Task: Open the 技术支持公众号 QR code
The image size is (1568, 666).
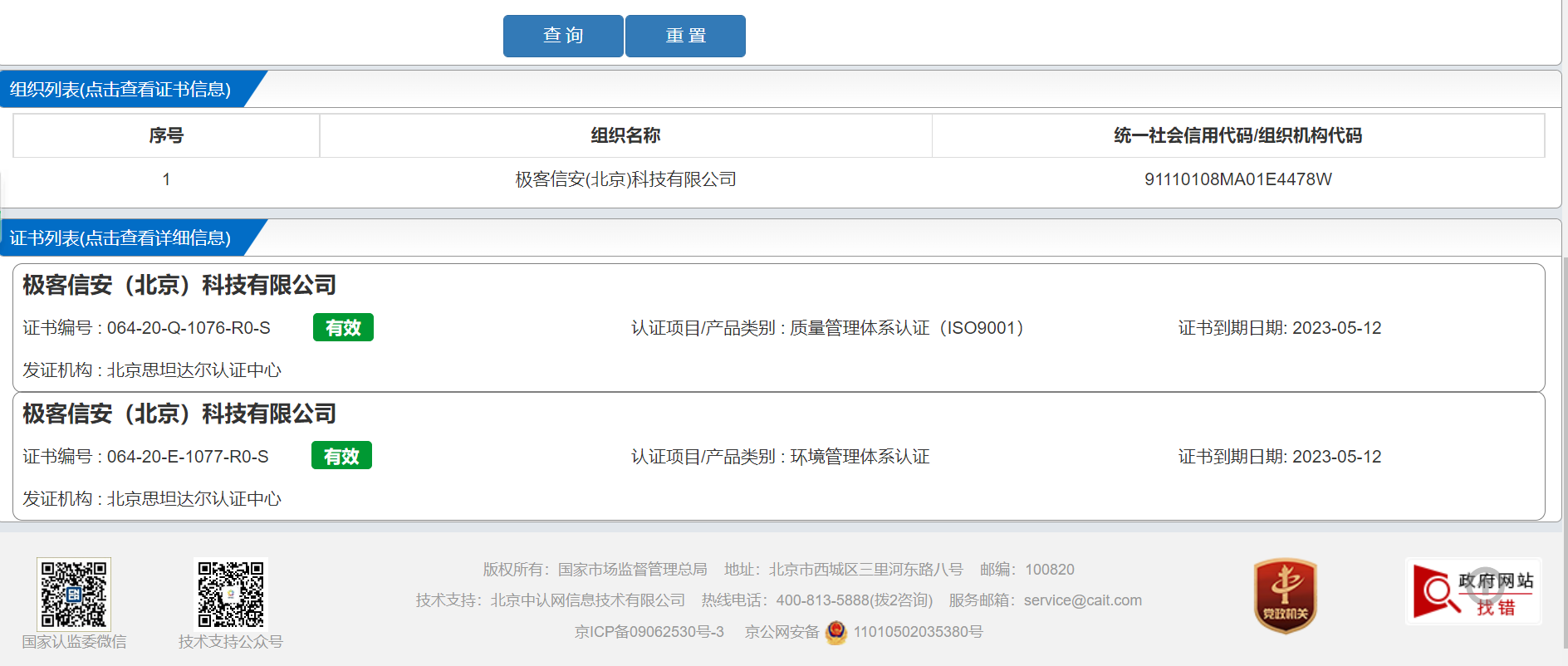Action: (231, 594)
